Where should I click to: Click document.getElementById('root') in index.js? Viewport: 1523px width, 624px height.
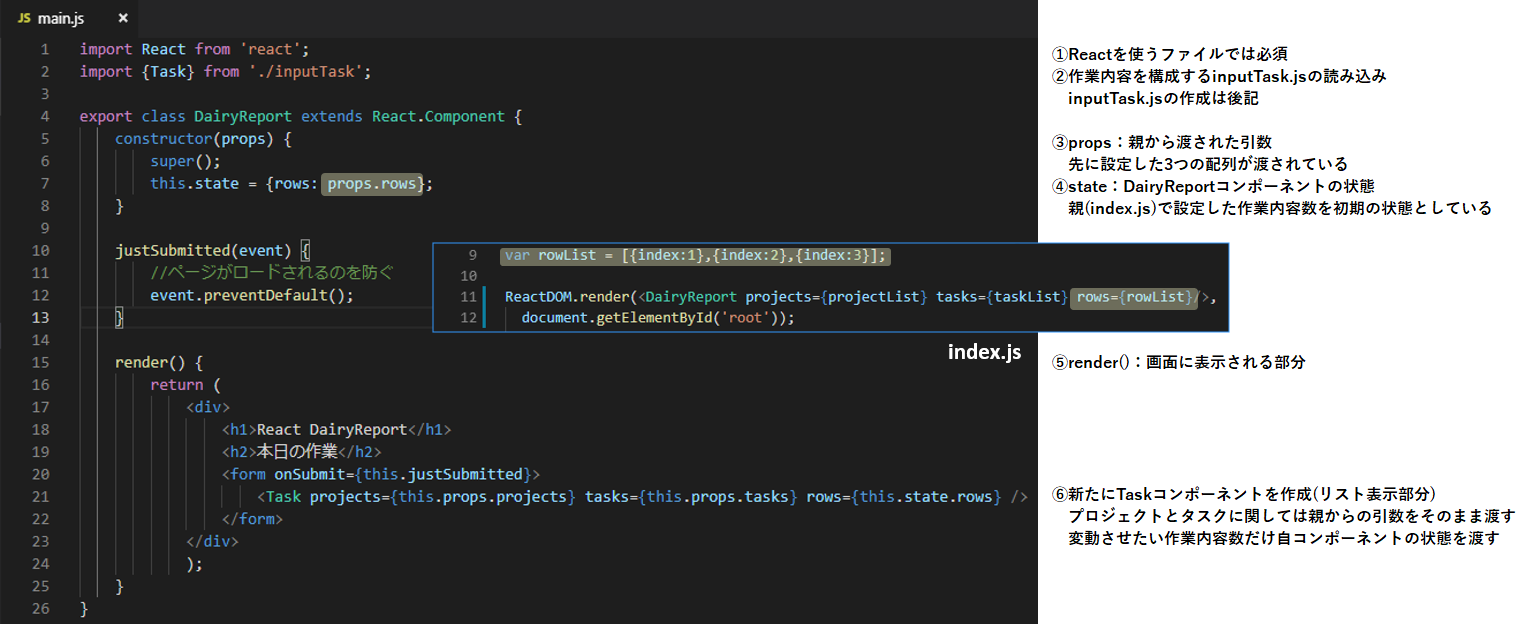654,317
